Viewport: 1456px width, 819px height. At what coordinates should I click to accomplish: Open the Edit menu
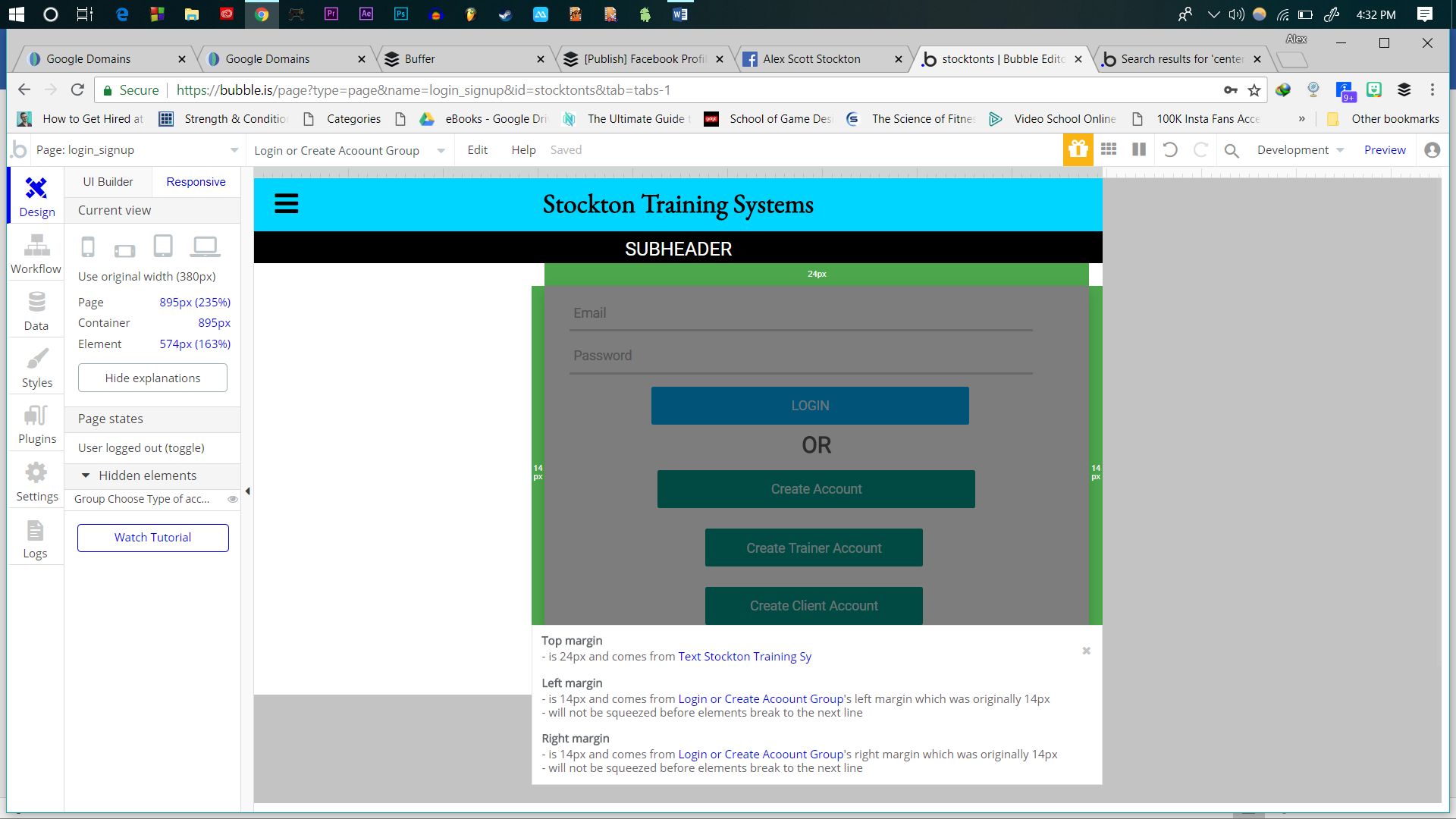[477, 150]
